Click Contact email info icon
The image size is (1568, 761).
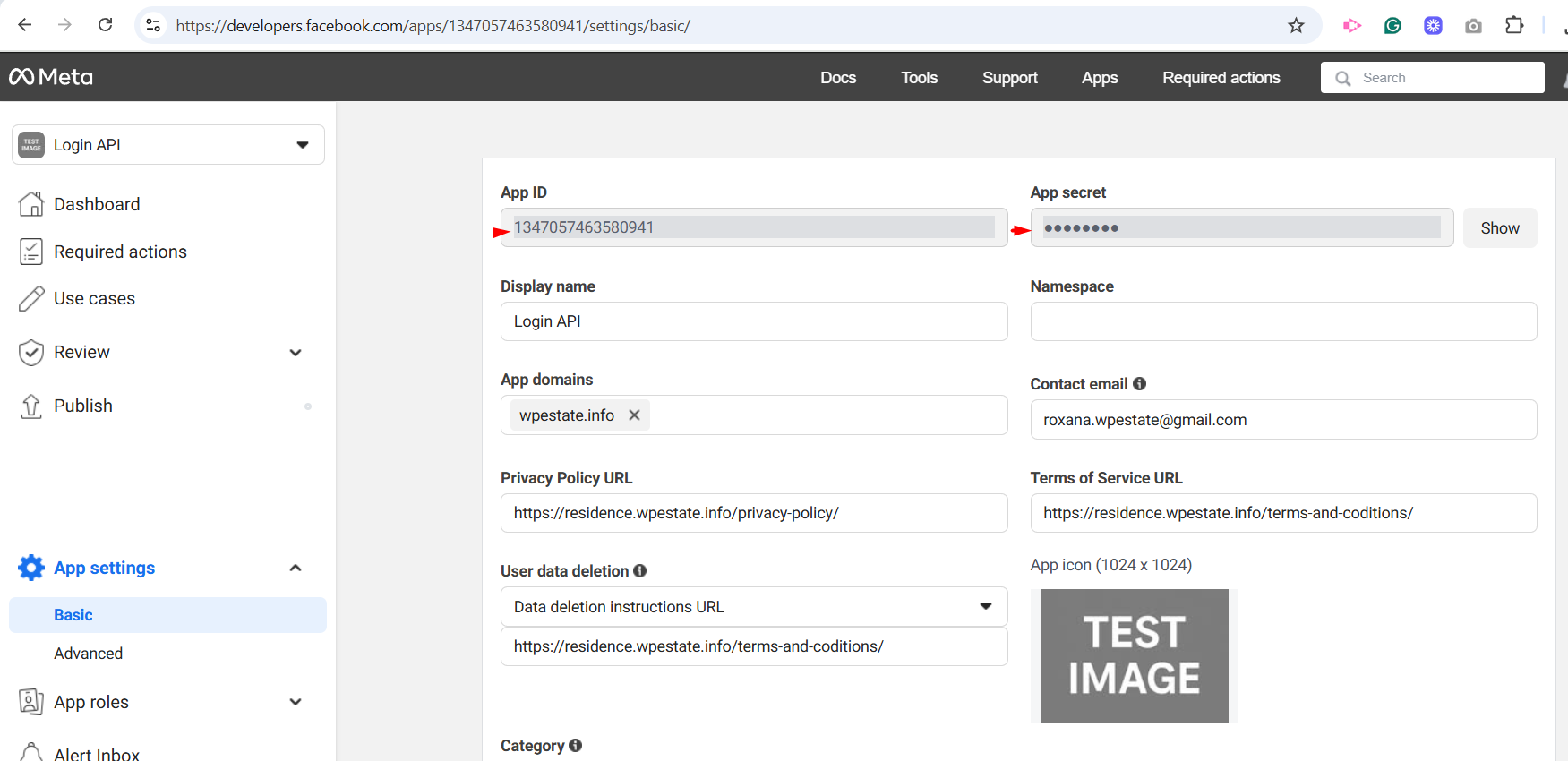click(x=1140, y=383)
